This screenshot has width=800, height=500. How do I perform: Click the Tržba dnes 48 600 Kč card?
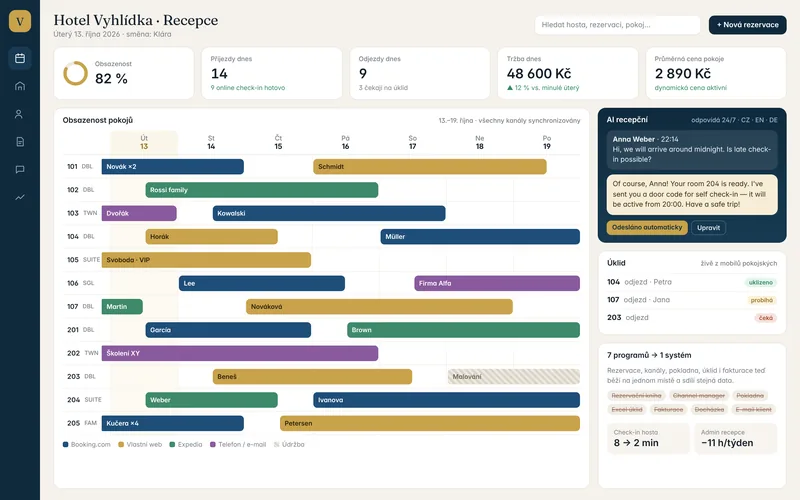pyautogui.click(x=568, y=73)
